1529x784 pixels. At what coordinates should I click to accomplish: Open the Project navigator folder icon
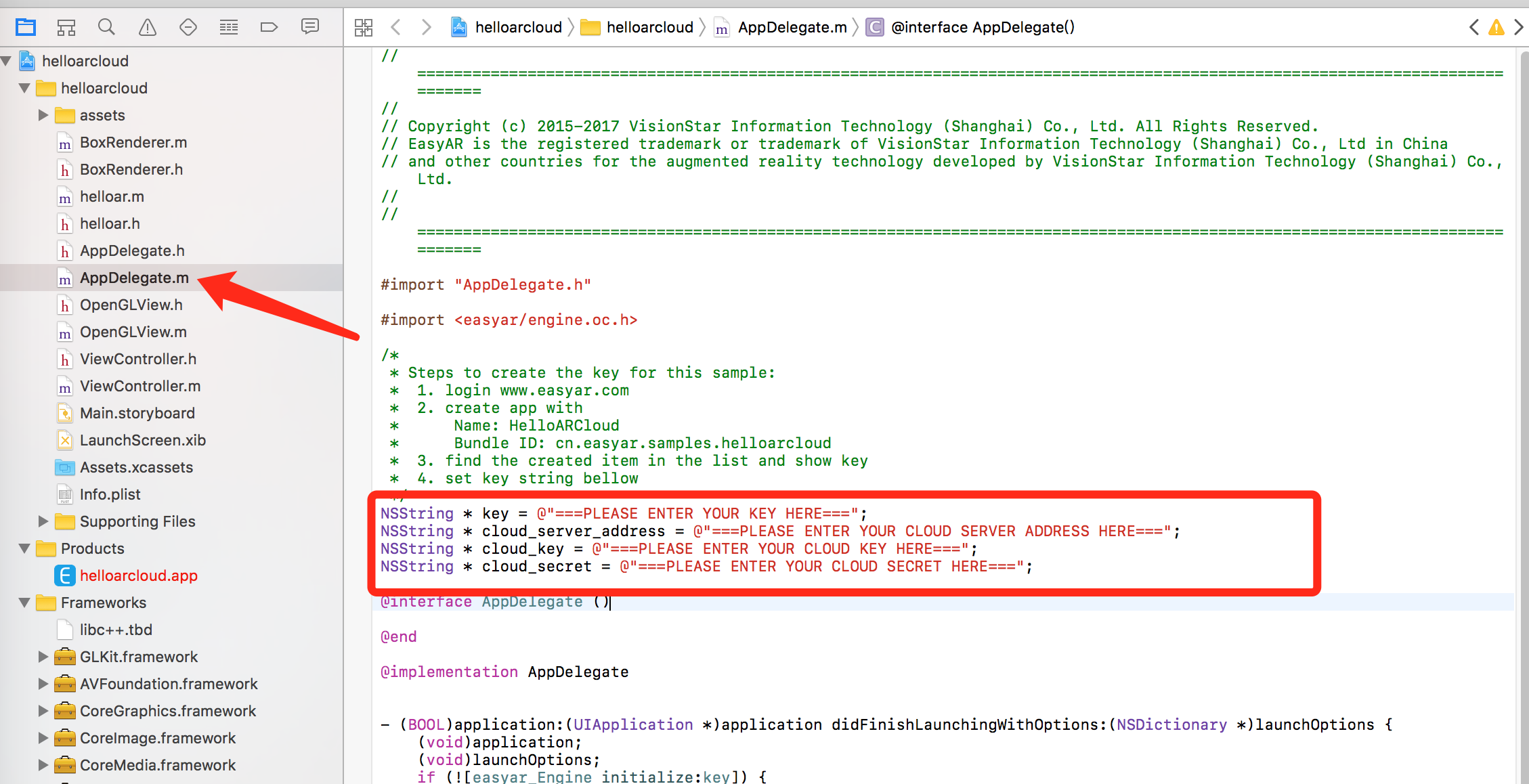(26, 27)
